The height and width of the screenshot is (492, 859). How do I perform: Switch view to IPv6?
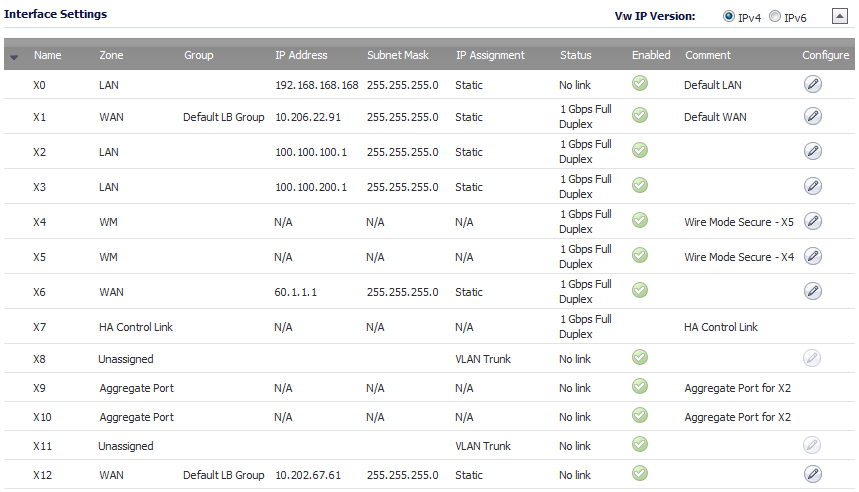775,16
